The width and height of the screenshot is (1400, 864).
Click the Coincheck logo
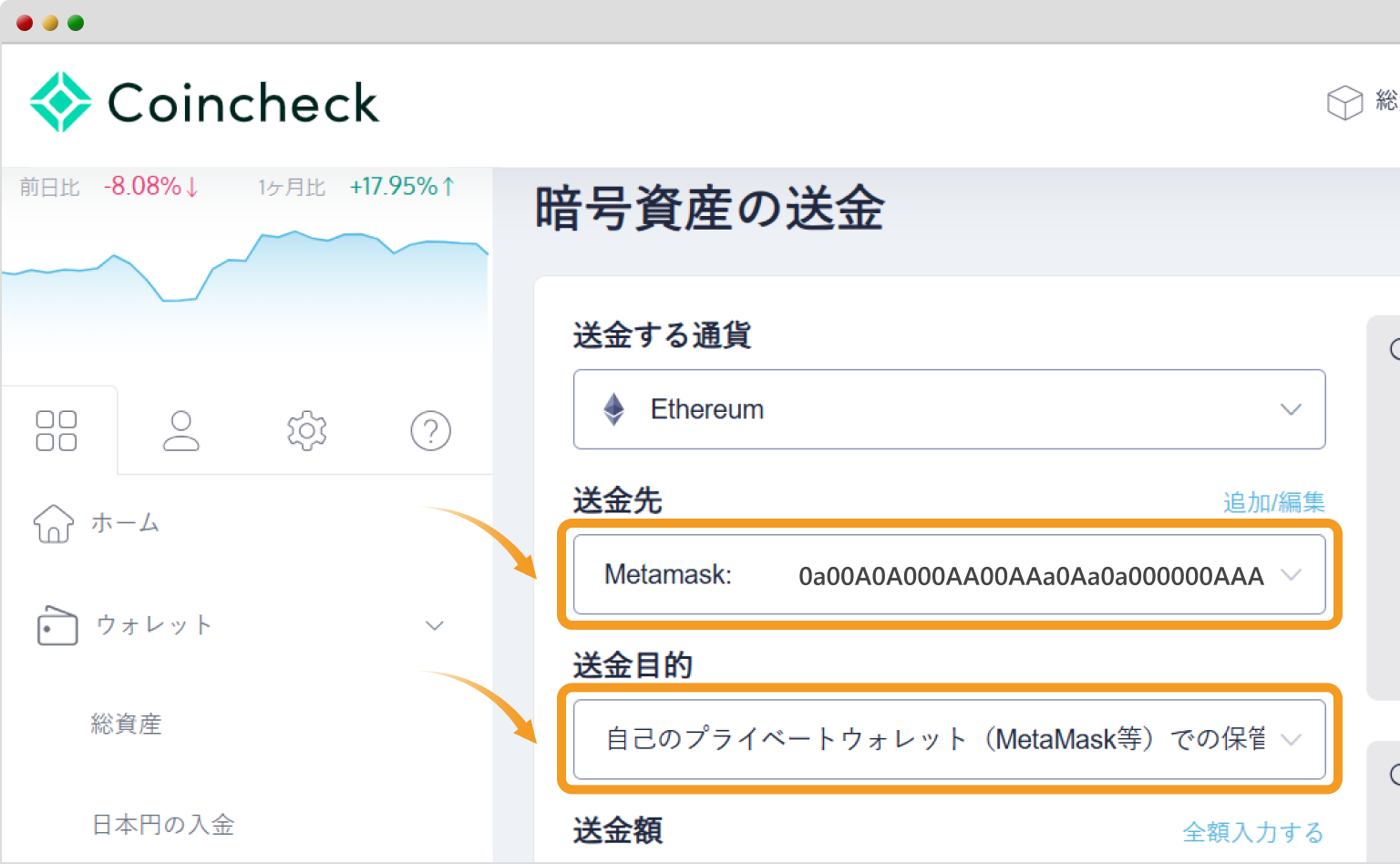coord(204,102)
